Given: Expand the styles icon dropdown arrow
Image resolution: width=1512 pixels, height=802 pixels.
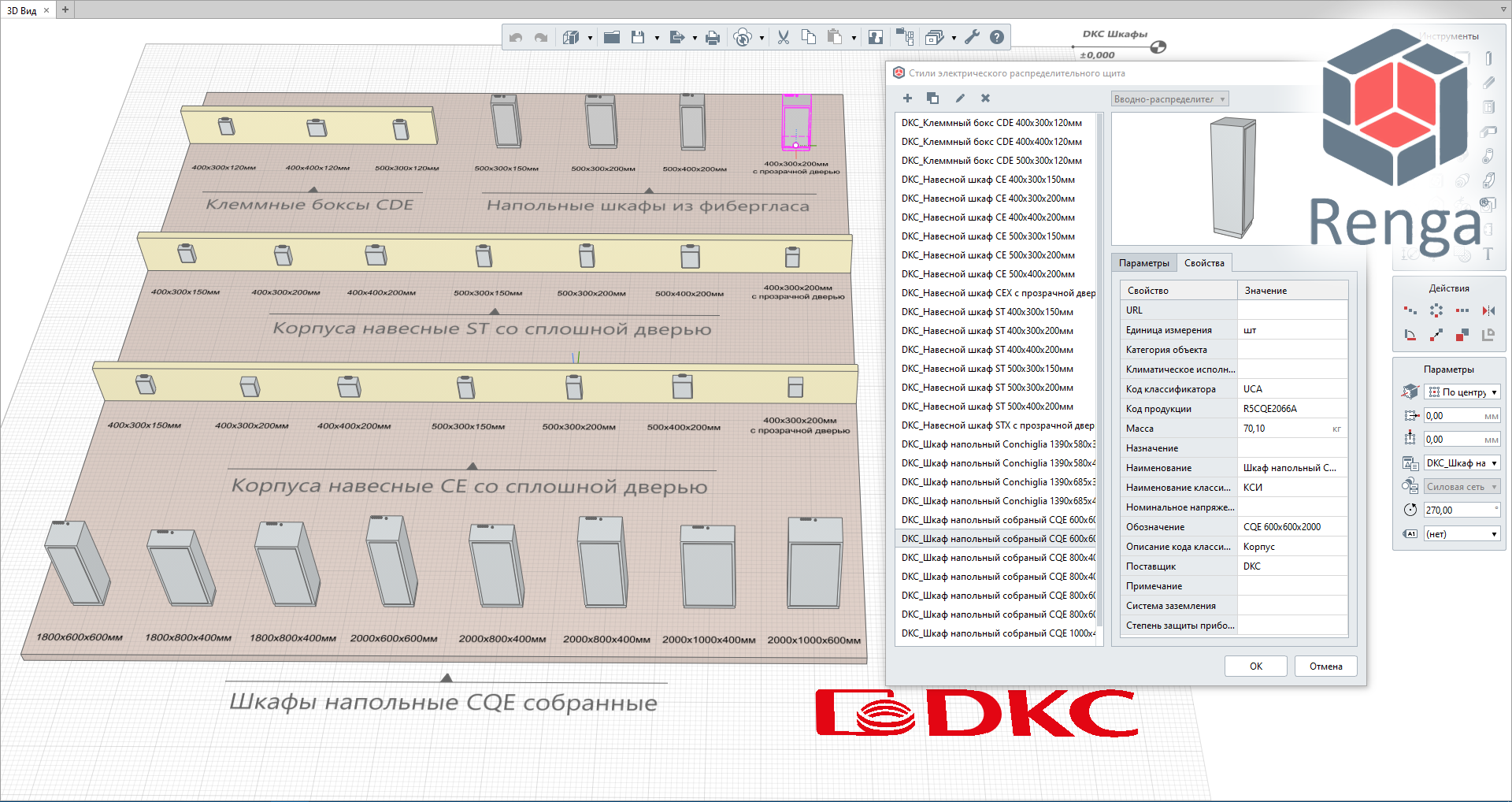Looking at the screenshot, I should [954, 38].
